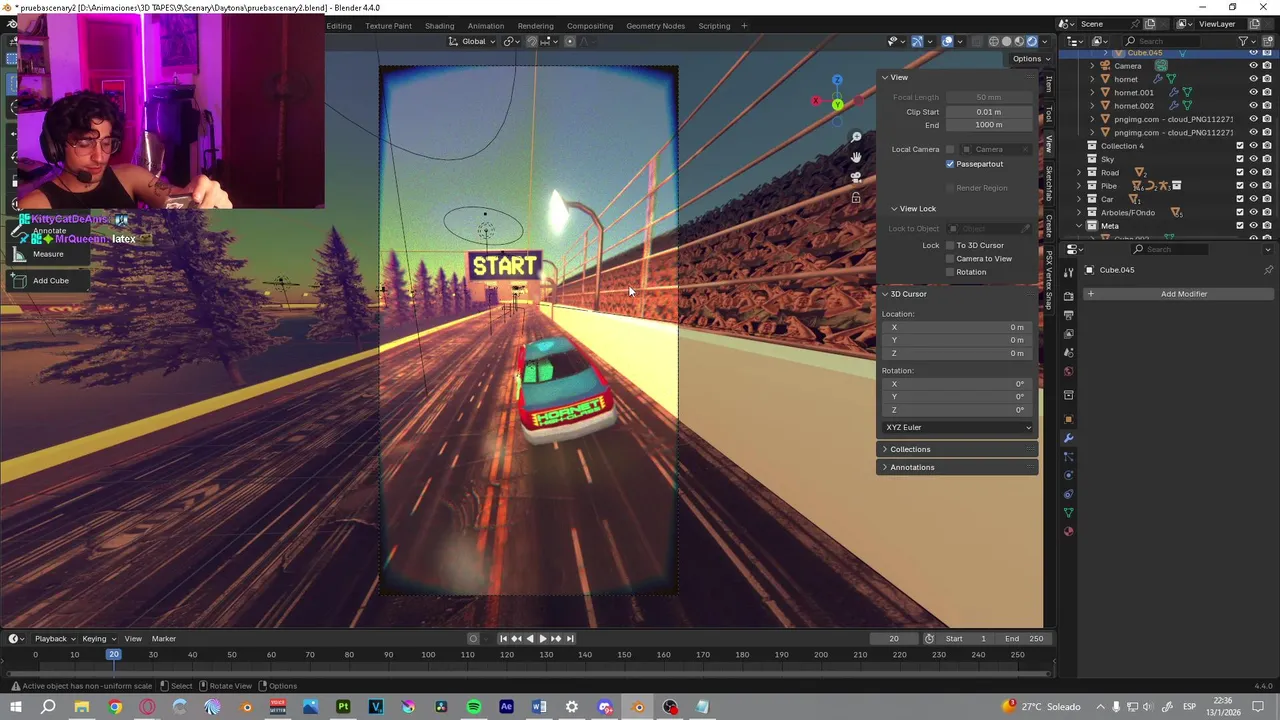1280x720 pixels.
Task: Toggle snapping magnet icon
Action: tap(531, 41)
